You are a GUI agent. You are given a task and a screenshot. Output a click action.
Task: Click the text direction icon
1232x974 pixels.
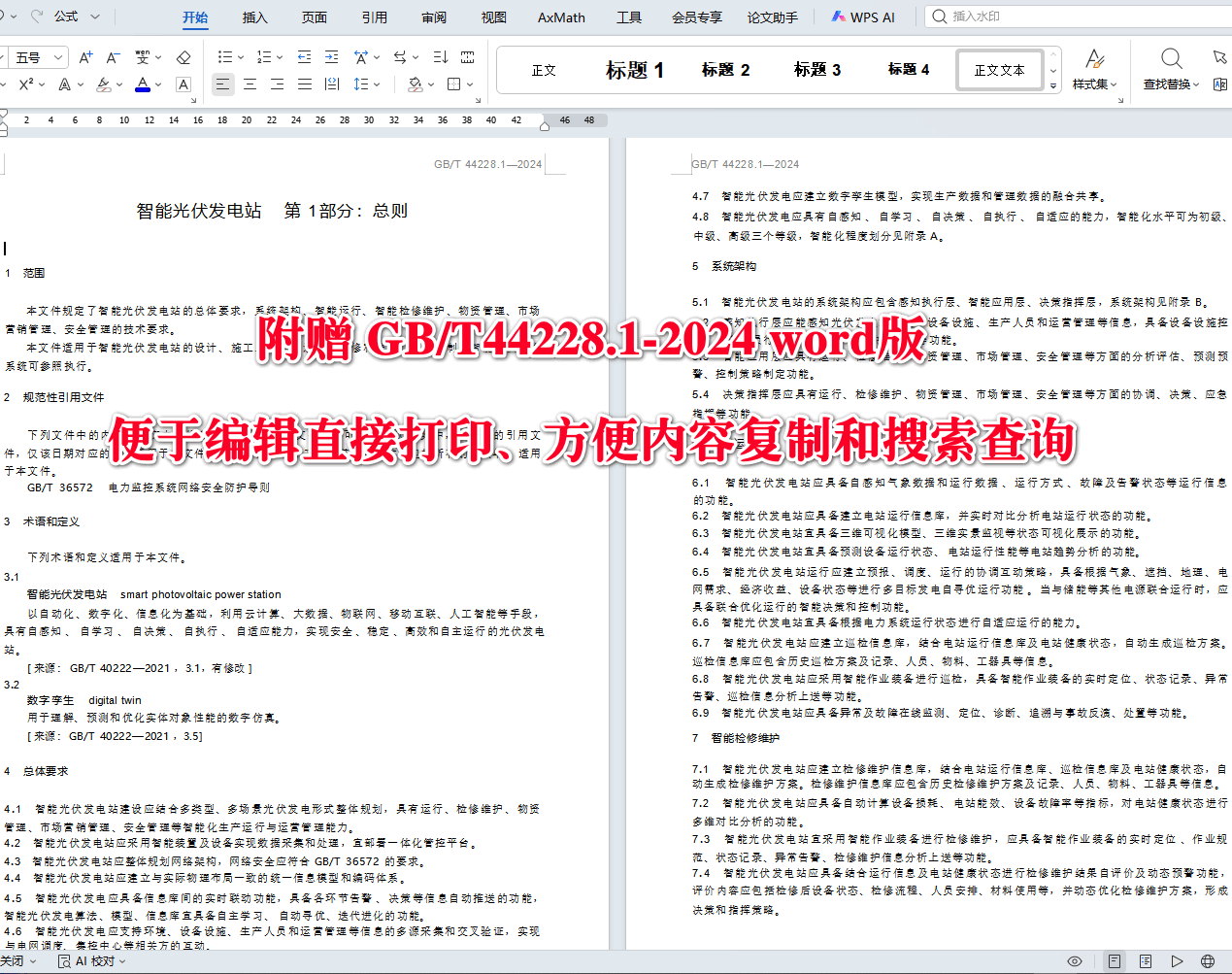pyautogui.click(x=400, y=57)
